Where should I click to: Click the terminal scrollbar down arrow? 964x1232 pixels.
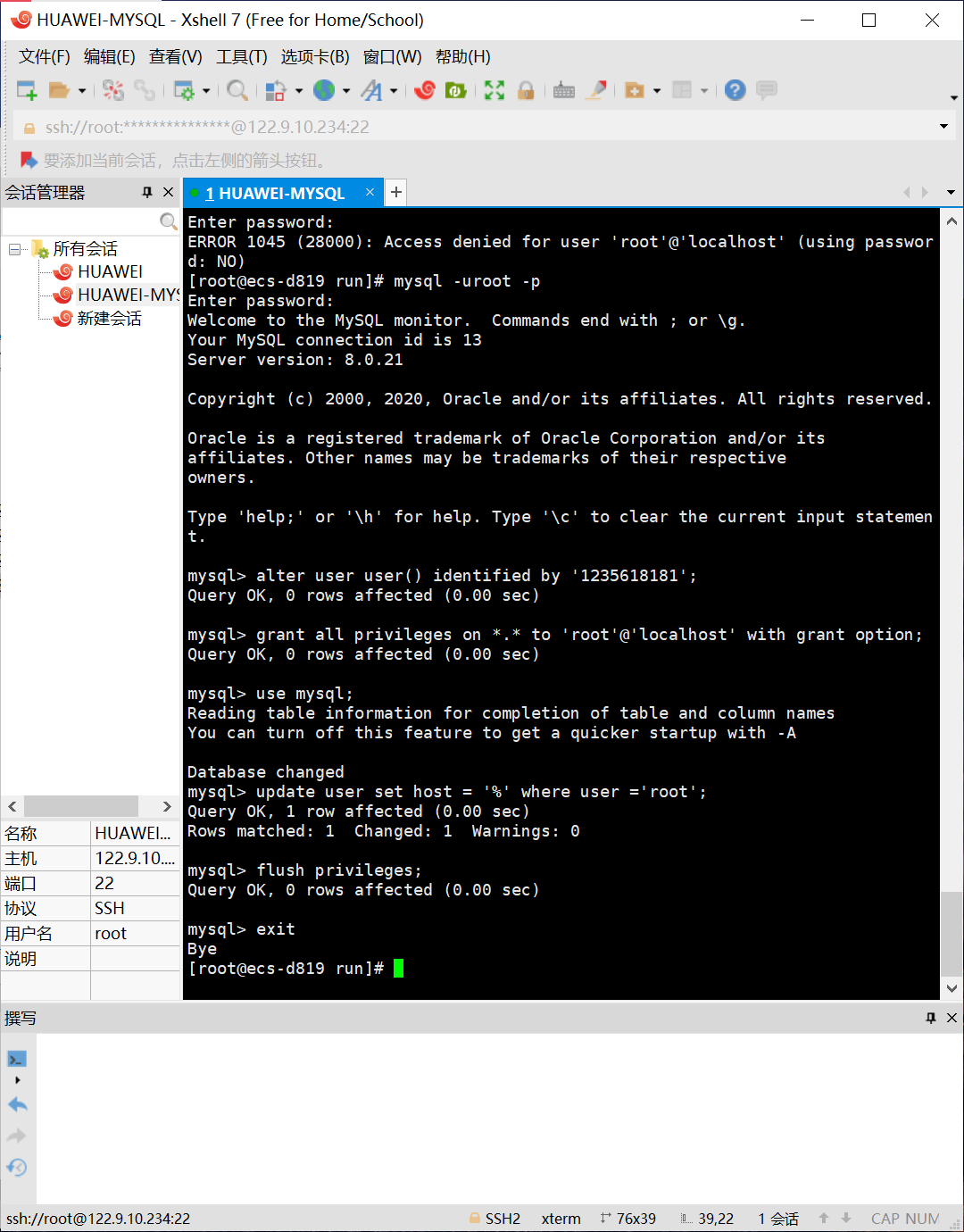[952, 988]
